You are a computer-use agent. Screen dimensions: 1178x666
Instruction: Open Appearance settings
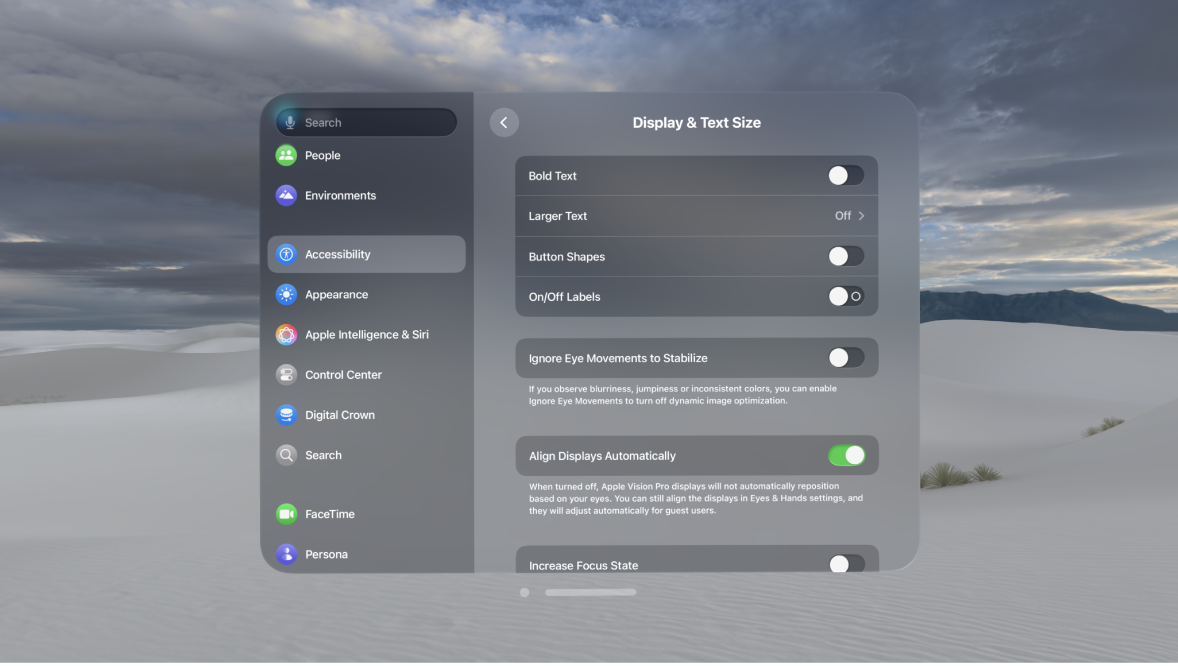[367, 295]
